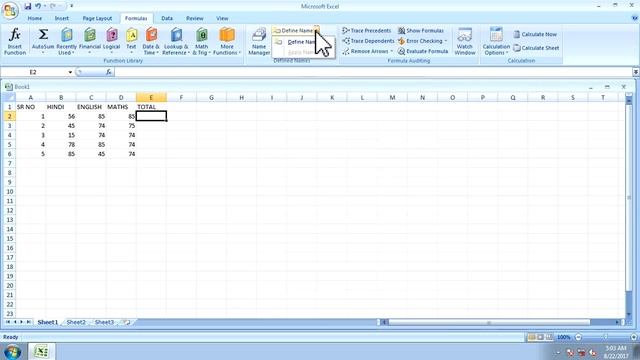Expand the Name Box dropdown arrow
The image size is (640, 360).
(70, 72)
